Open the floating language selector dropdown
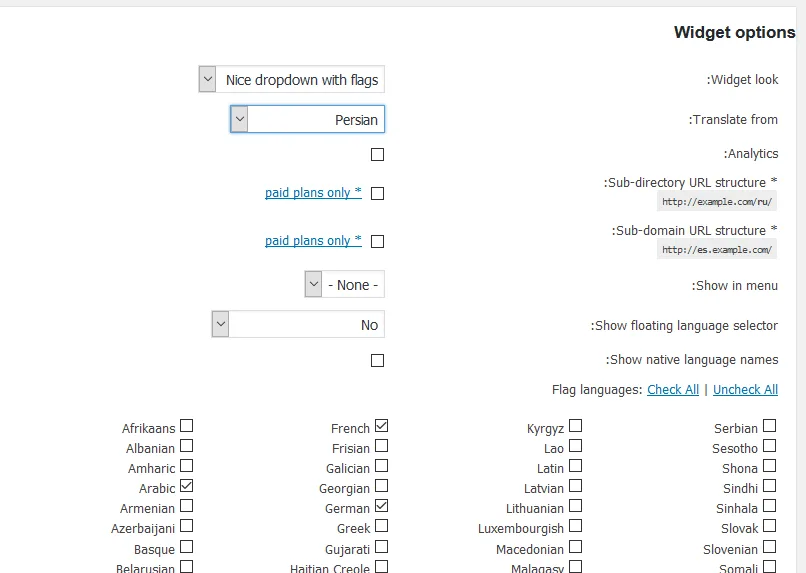Viewport: 806px width, 573px height. (298, 324)
